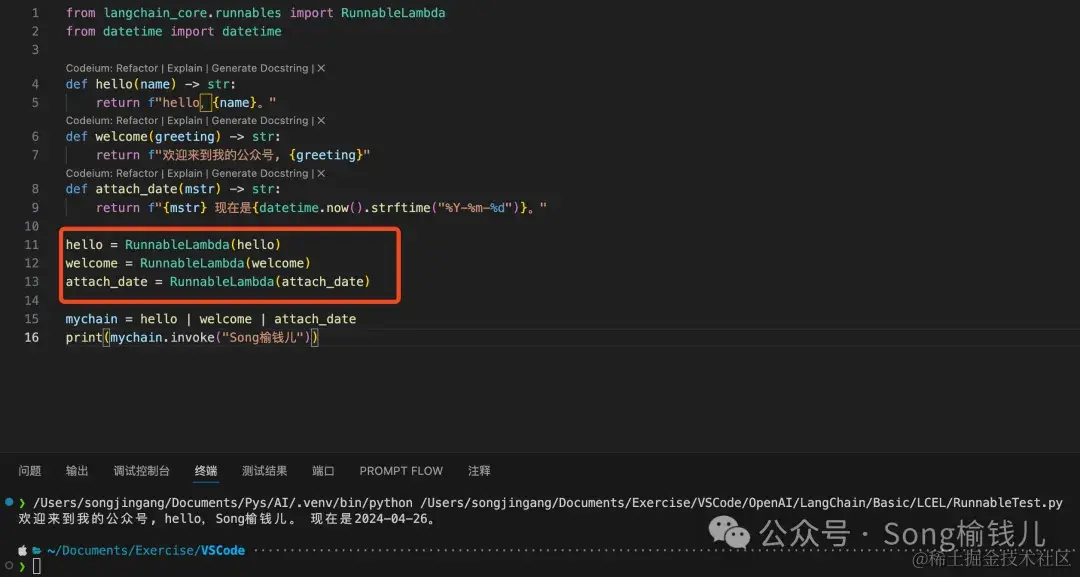Click line number 11 in the editor gutter

click(x=31, y=244)
